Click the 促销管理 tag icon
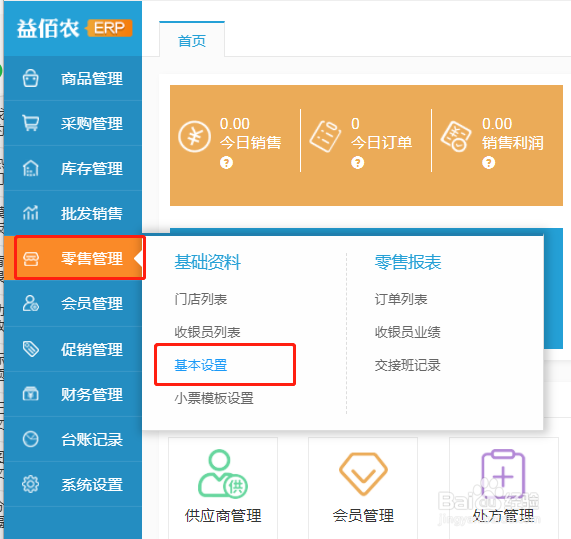 tap(31, 349)
